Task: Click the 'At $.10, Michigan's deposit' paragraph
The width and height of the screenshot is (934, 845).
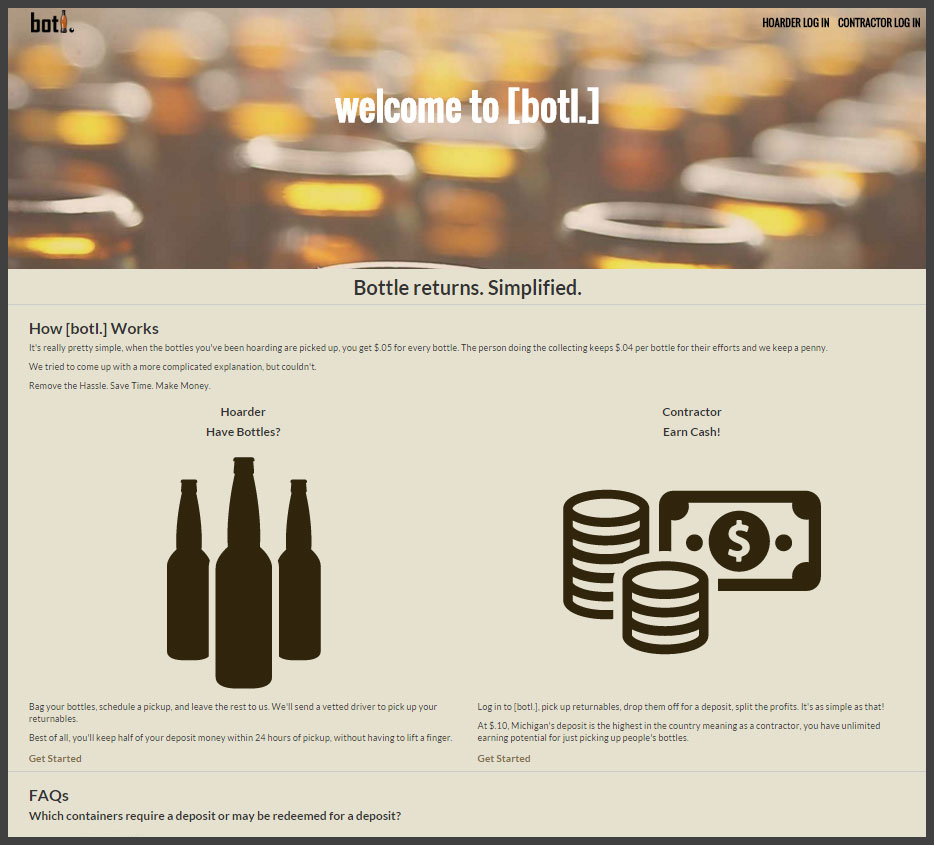Action: tap(679, 732)
